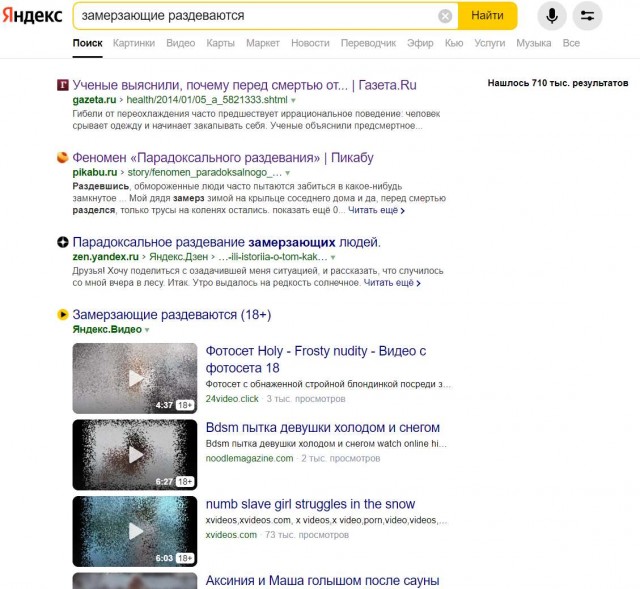The height and width of the screenshot is (589, 640).
Task: Open Парадоксальное раздевание замерзающих людей link
Action: click(x=227, y=242)
